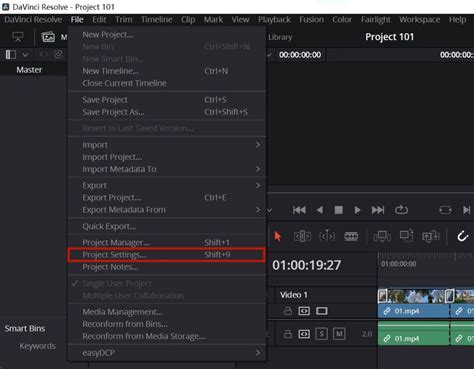Viewport: 474px width, 369px height.
Task: Open the Color menu
Action: (342, 20)
